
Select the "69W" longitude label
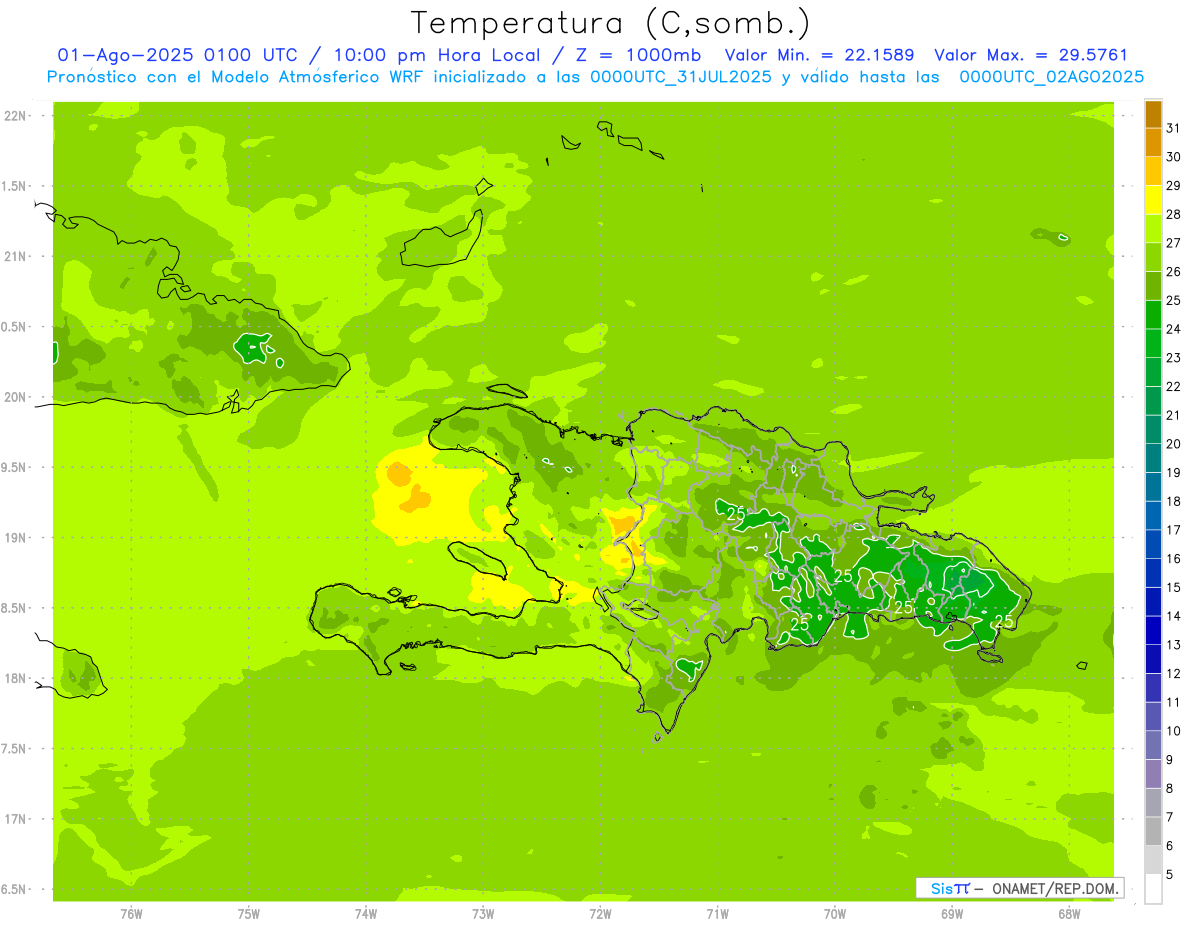[x=952, y=913]
